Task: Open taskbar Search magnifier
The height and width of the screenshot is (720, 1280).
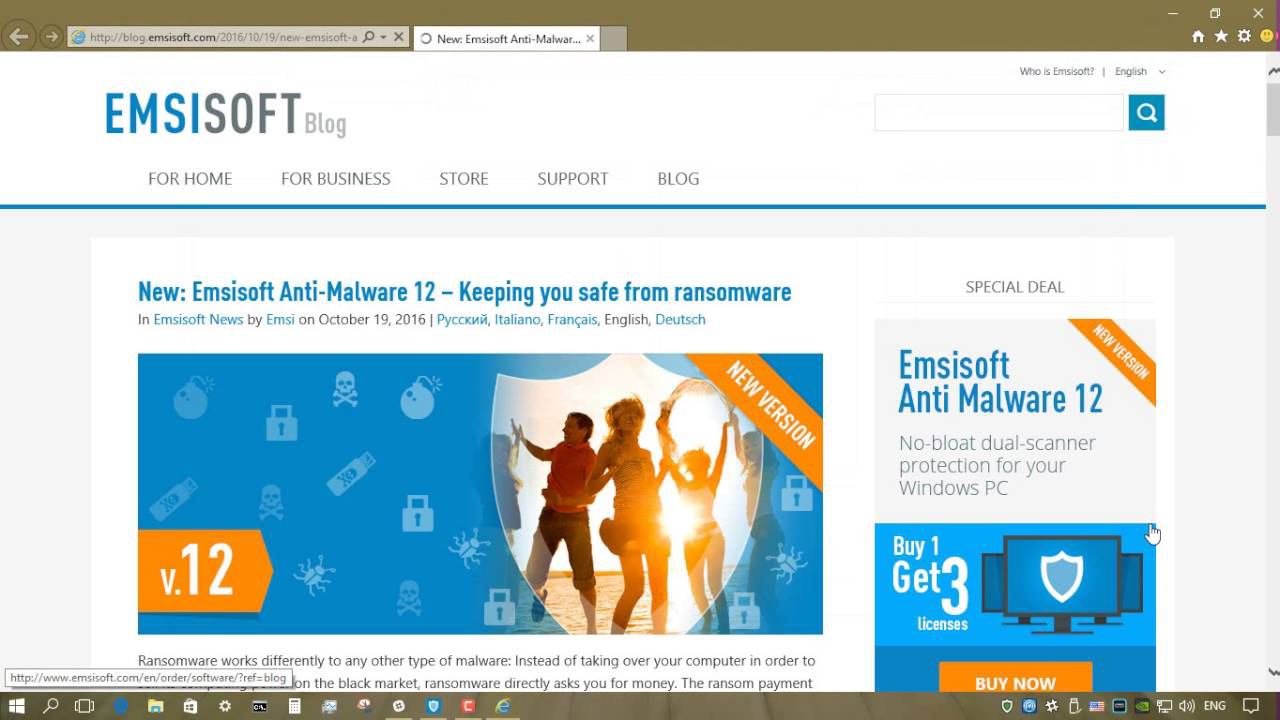Action: click(x=51, y=706)
